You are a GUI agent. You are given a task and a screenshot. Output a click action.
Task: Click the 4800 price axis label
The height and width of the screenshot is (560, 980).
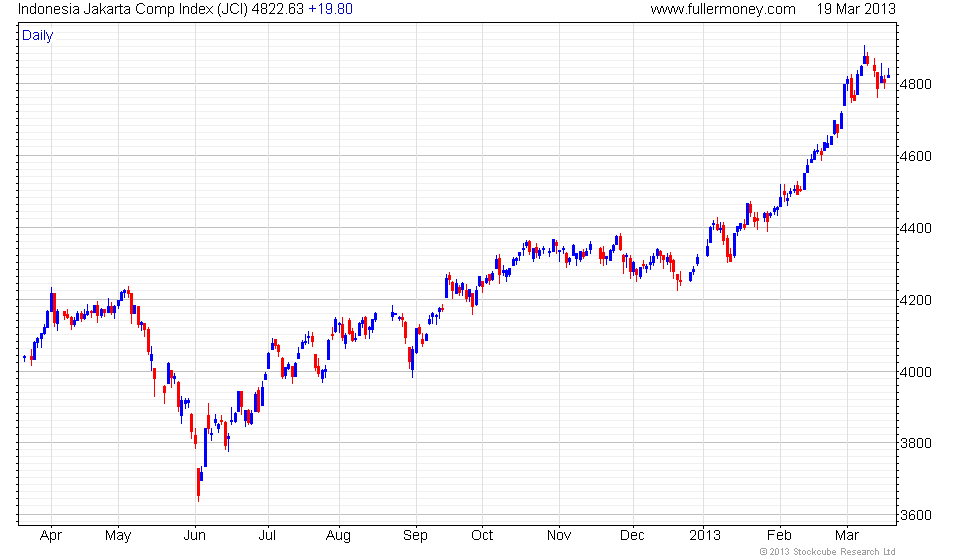[x=915, y=84]
